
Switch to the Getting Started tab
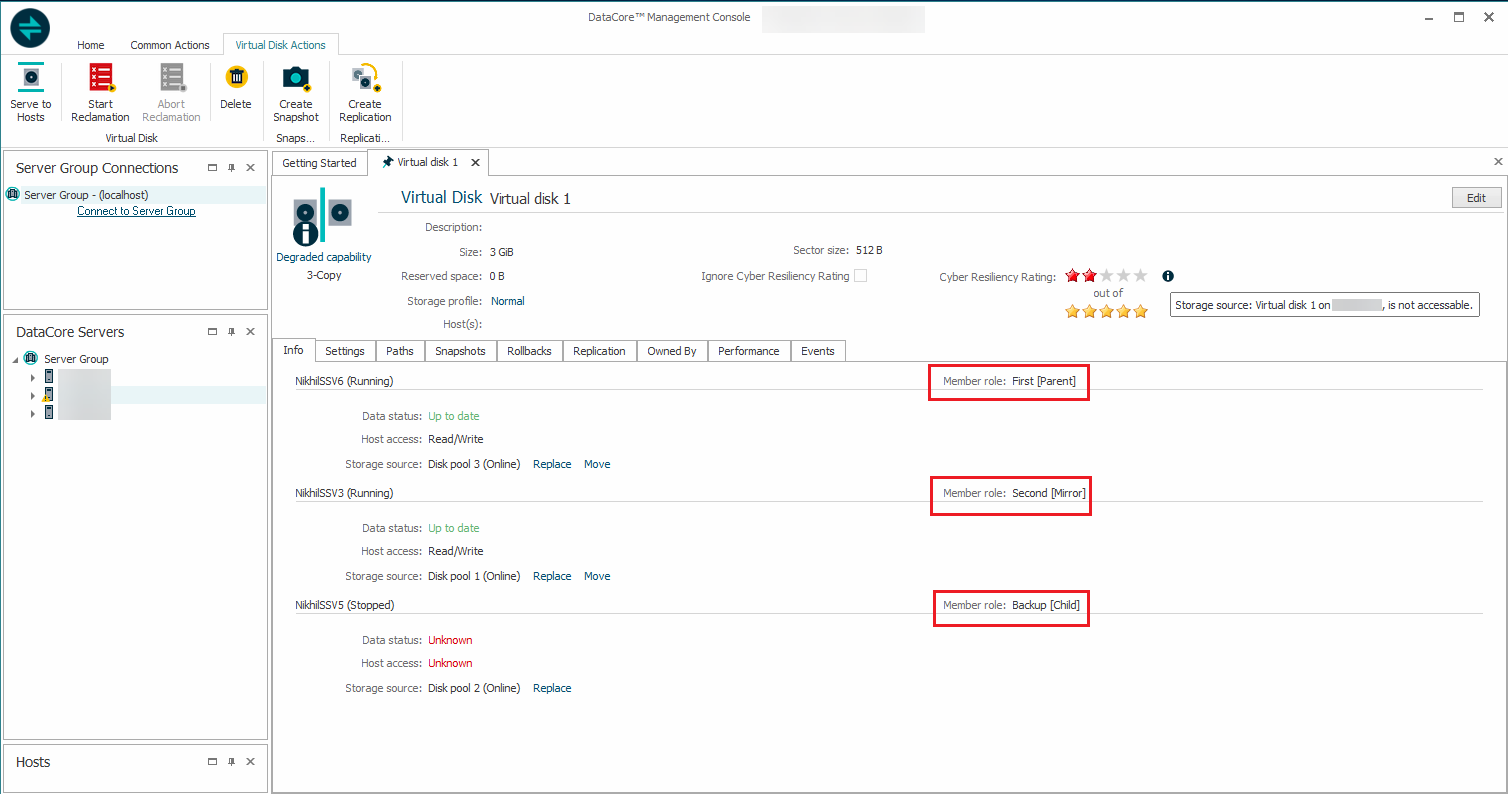[x=319, y=163]
